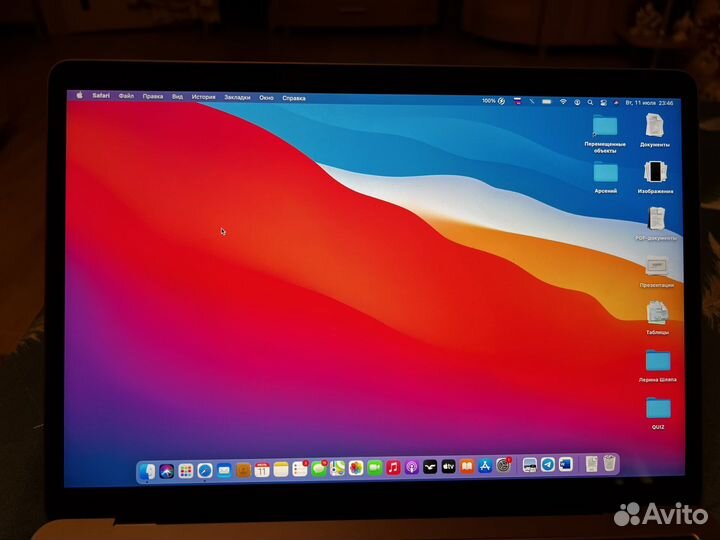
Task: Open the Mail app in the Dock
Action: 224,470
